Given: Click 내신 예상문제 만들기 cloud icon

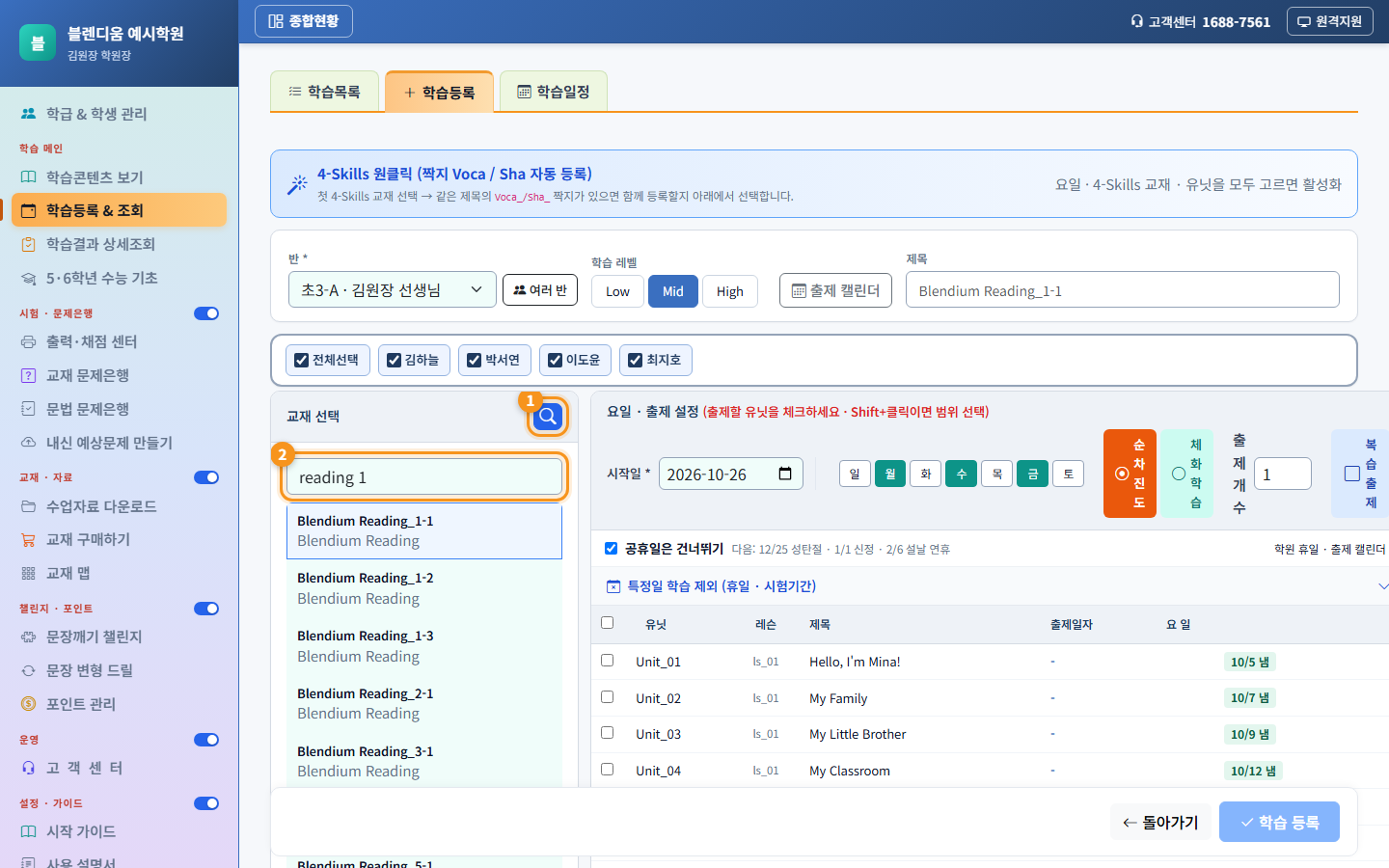Looking at the screenshot, I should tap(29, 443).
